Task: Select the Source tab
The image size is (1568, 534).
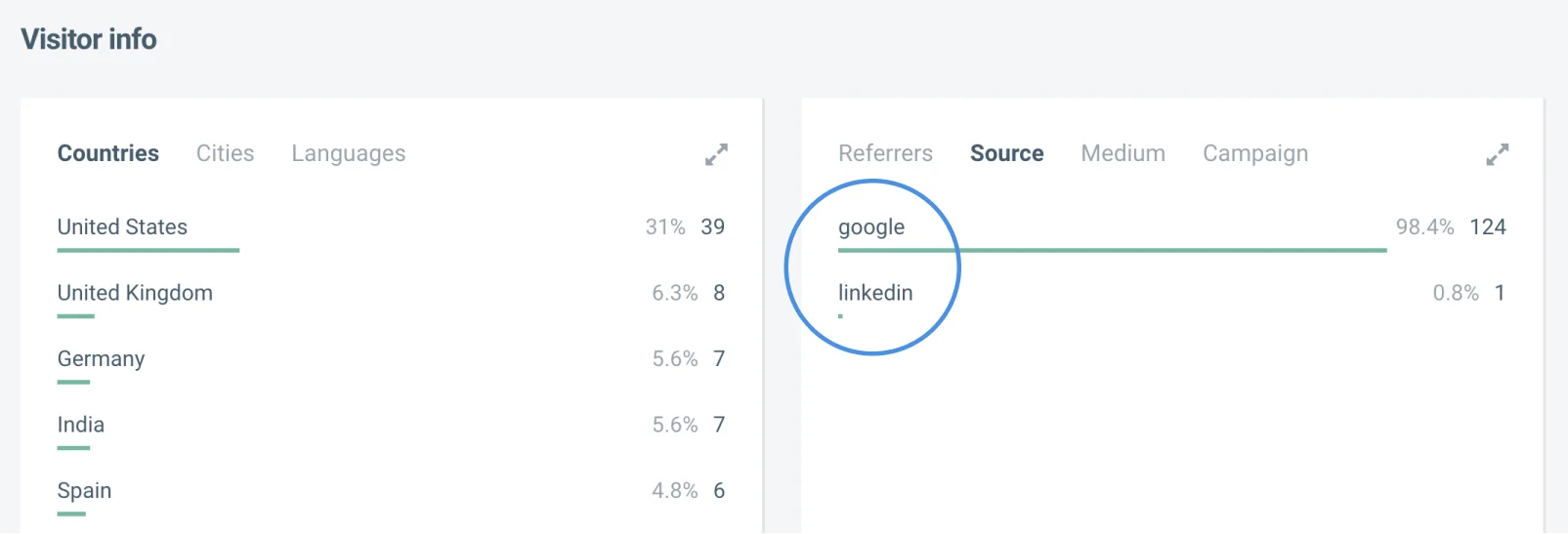Action: (x=1006, y=153)
